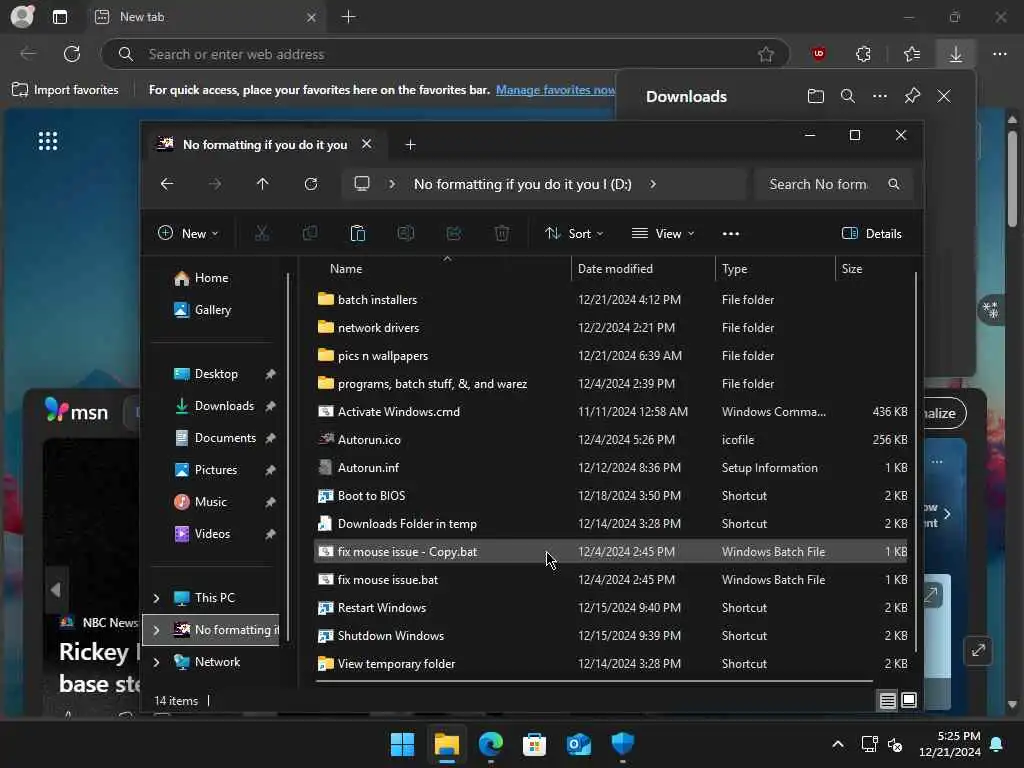Open Windows Start button on taskbar
This screenshot has width=1024, height=768.
pos(402,744)
